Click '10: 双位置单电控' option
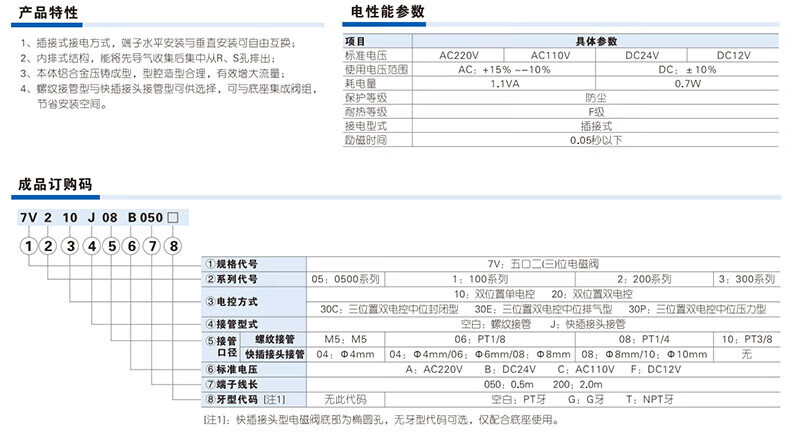 (494, 294)
